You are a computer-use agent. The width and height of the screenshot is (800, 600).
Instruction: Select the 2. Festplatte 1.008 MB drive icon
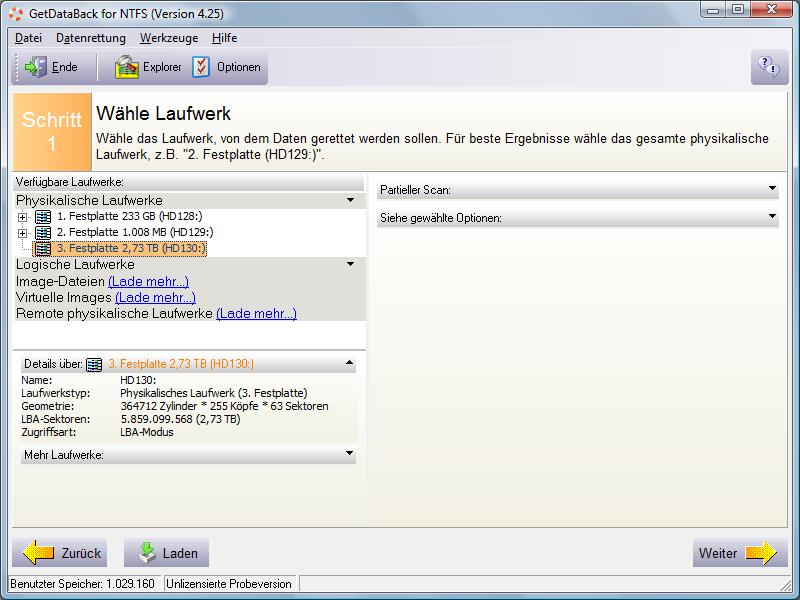[43, 233]
